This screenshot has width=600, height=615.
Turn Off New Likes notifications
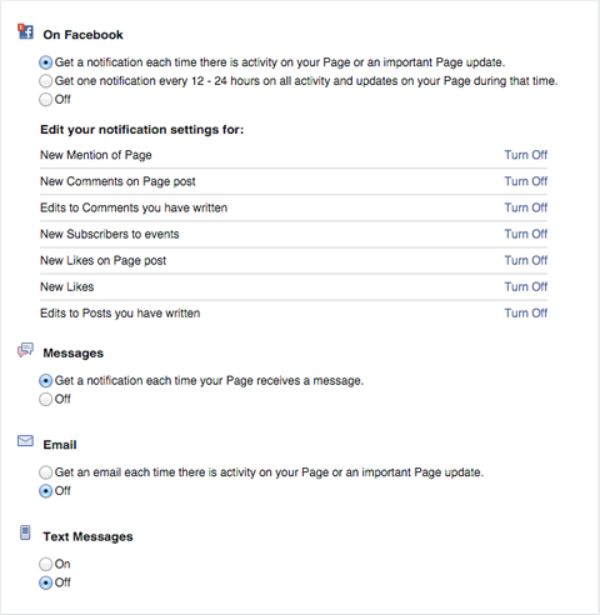[525, 287]
